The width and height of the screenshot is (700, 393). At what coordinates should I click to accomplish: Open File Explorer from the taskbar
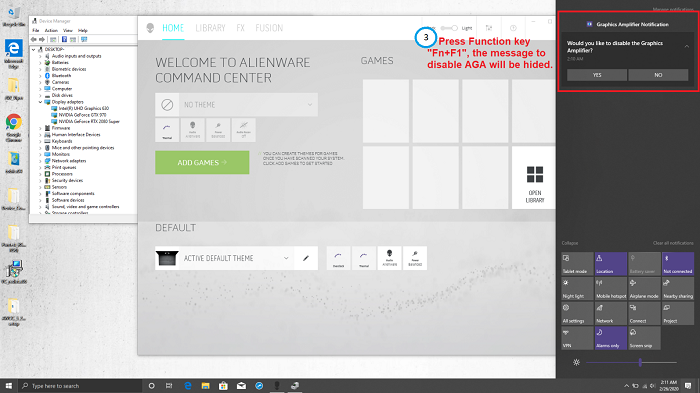pos(205,386)
